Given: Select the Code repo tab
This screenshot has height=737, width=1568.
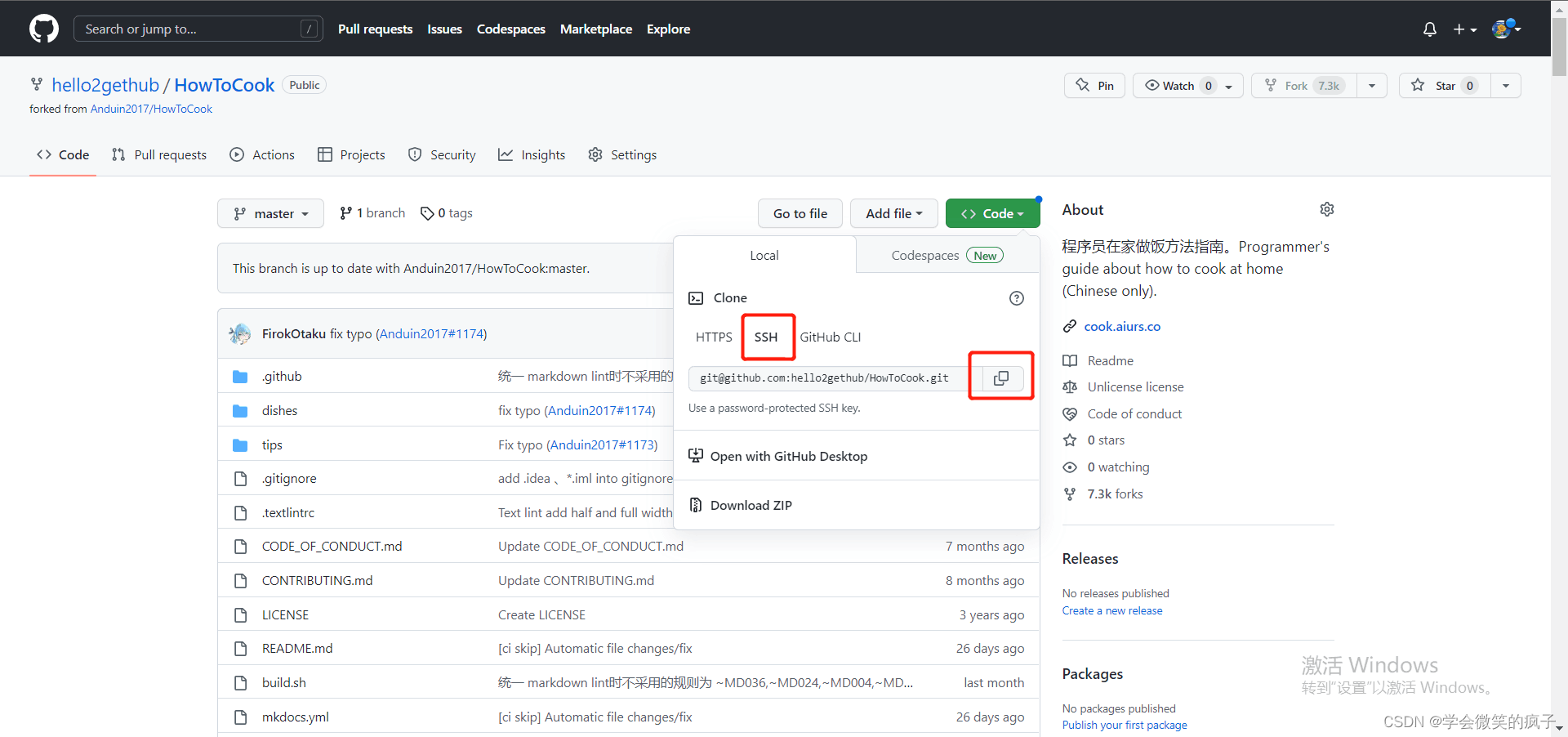Looking at the screenshot, I should (x=63, y=154).
